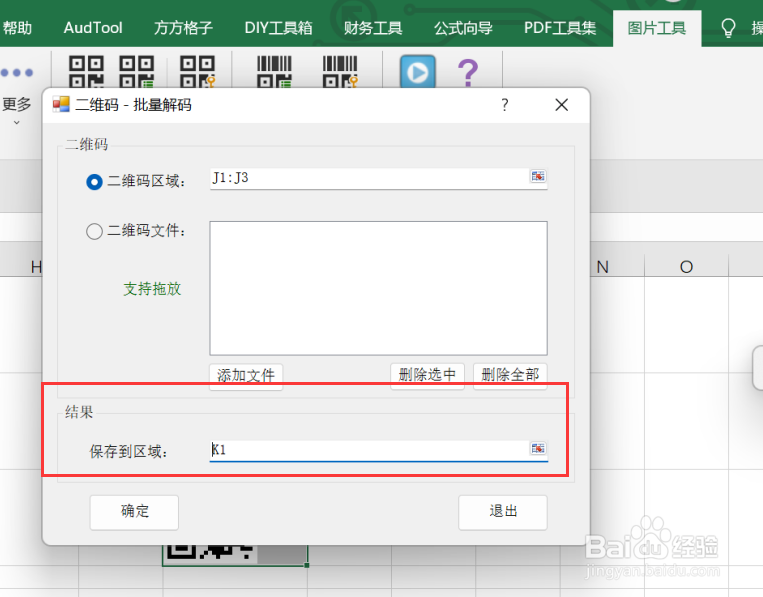The height and width of the screenshot is (597, 763).
Task: Open the 帮助 ribbon tab
Action: click(x=17, y=28)
